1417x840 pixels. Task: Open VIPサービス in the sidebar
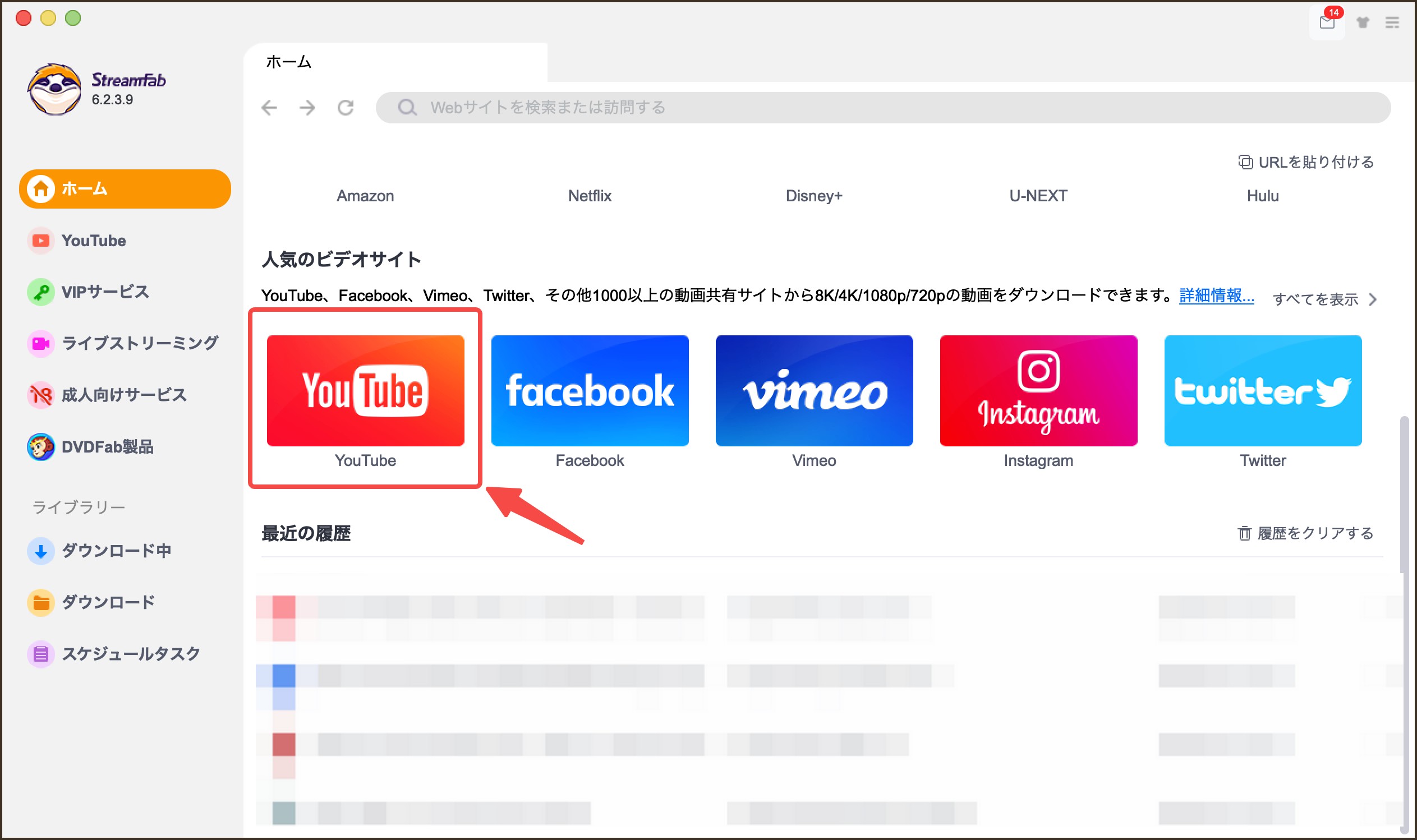click(x=125, y=292)
